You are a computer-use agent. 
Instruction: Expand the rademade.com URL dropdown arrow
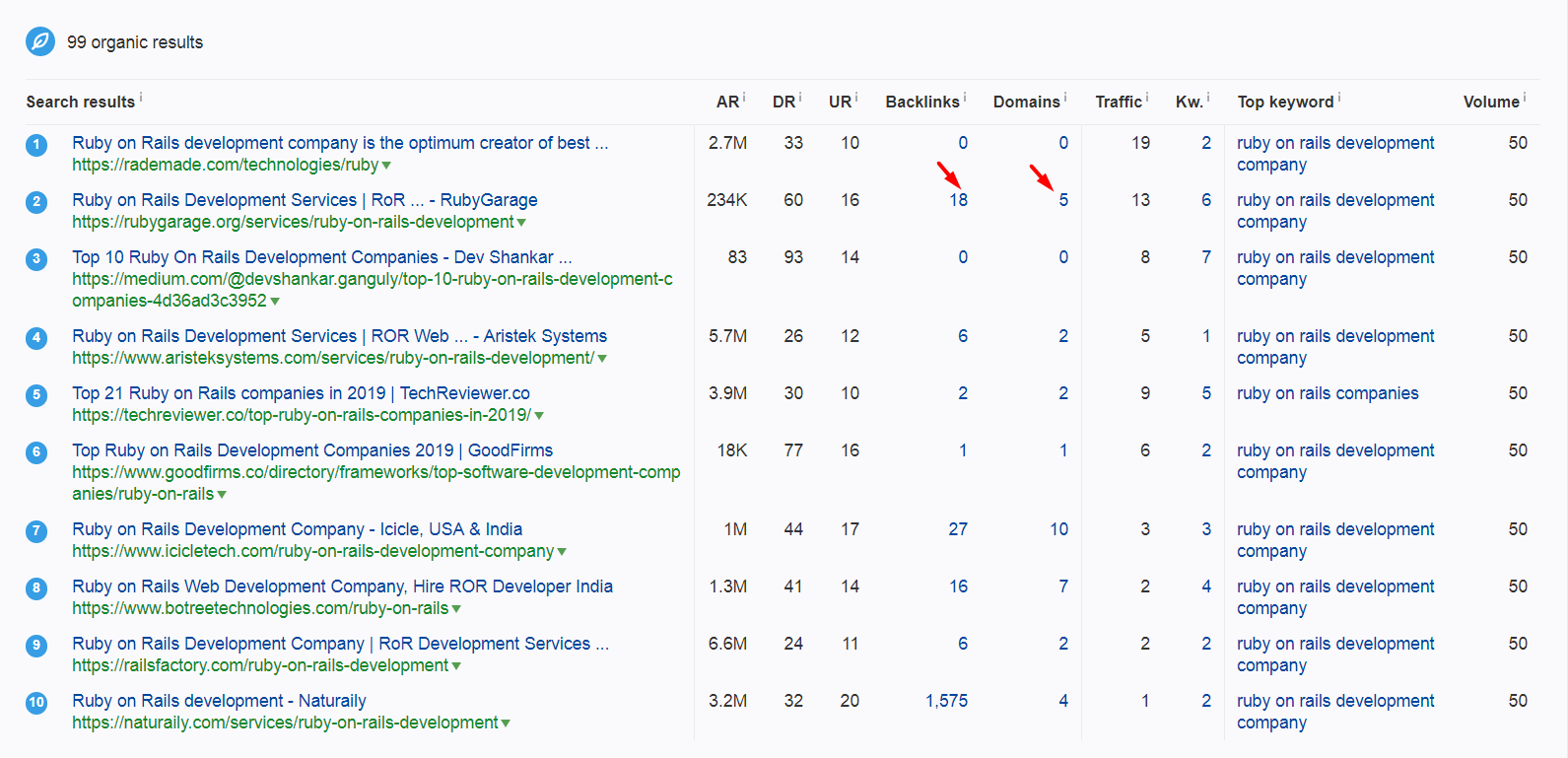coord(386,166)
